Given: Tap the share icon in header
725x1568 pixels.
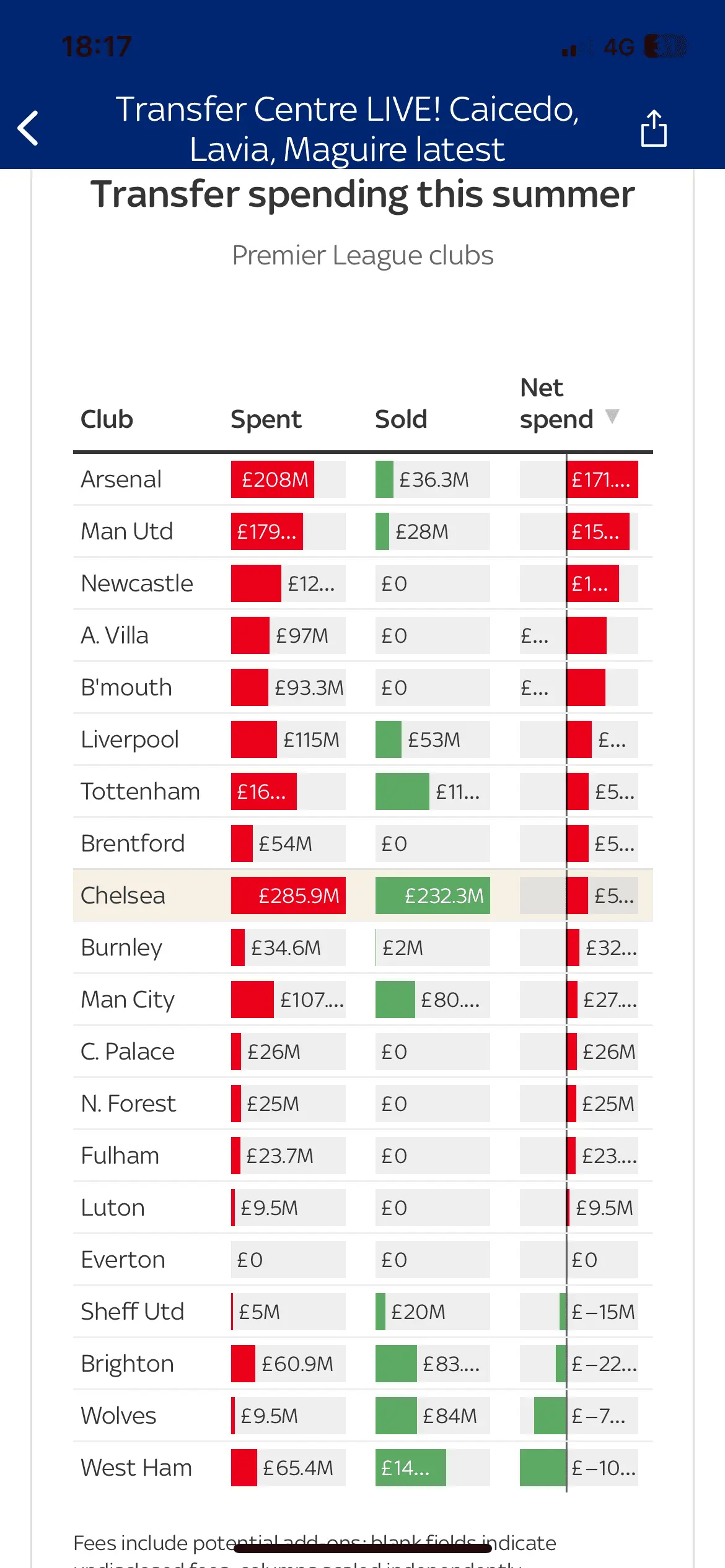Looking at the screenshot, I should tap(654, 128).
